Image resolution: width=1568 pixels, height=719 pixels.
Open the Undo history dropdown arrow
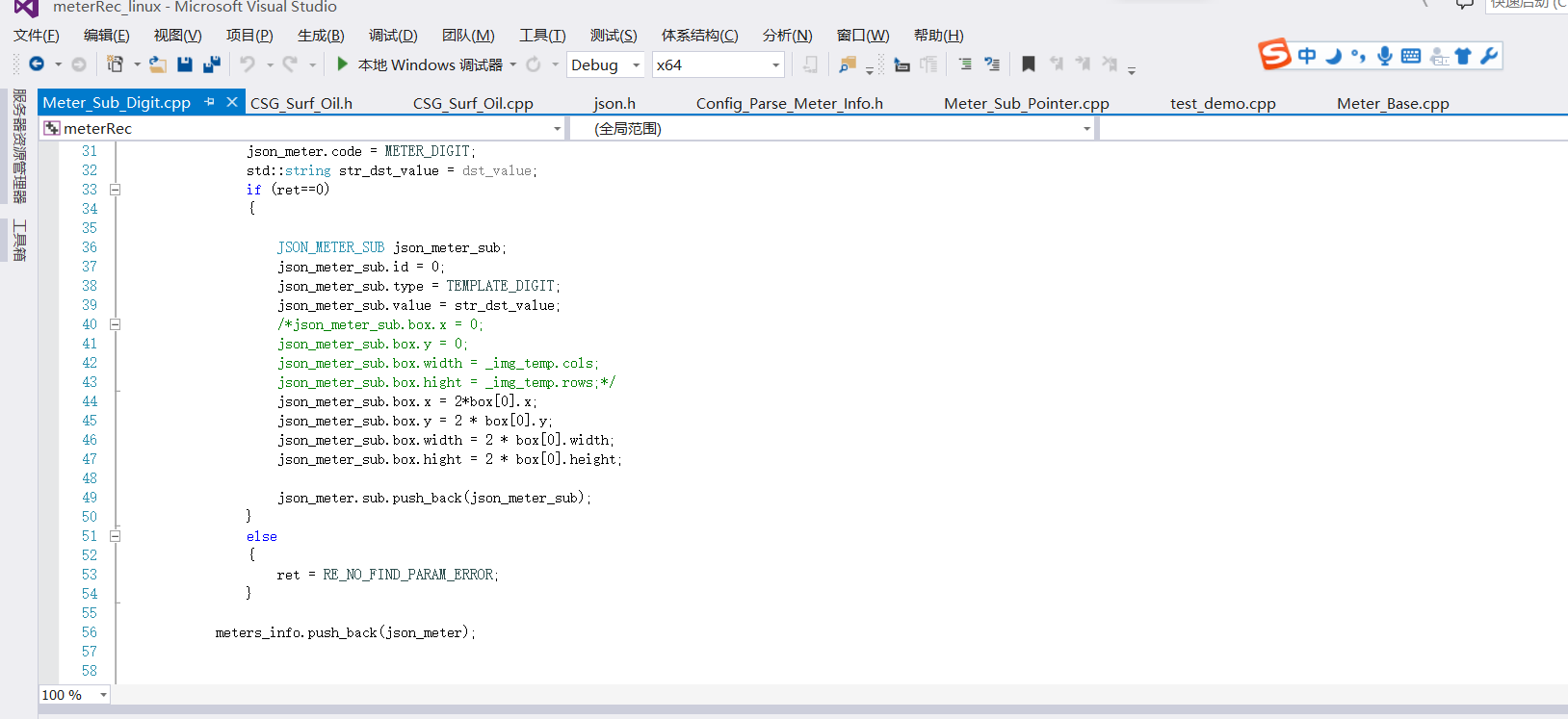270,64
